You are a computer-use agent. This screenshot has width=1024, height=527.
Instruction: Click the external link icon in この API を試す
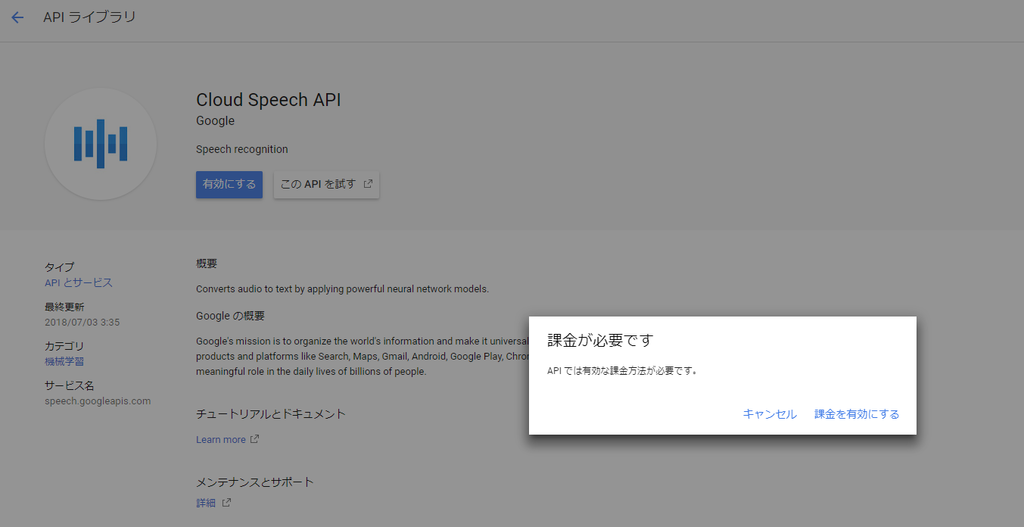368,184
